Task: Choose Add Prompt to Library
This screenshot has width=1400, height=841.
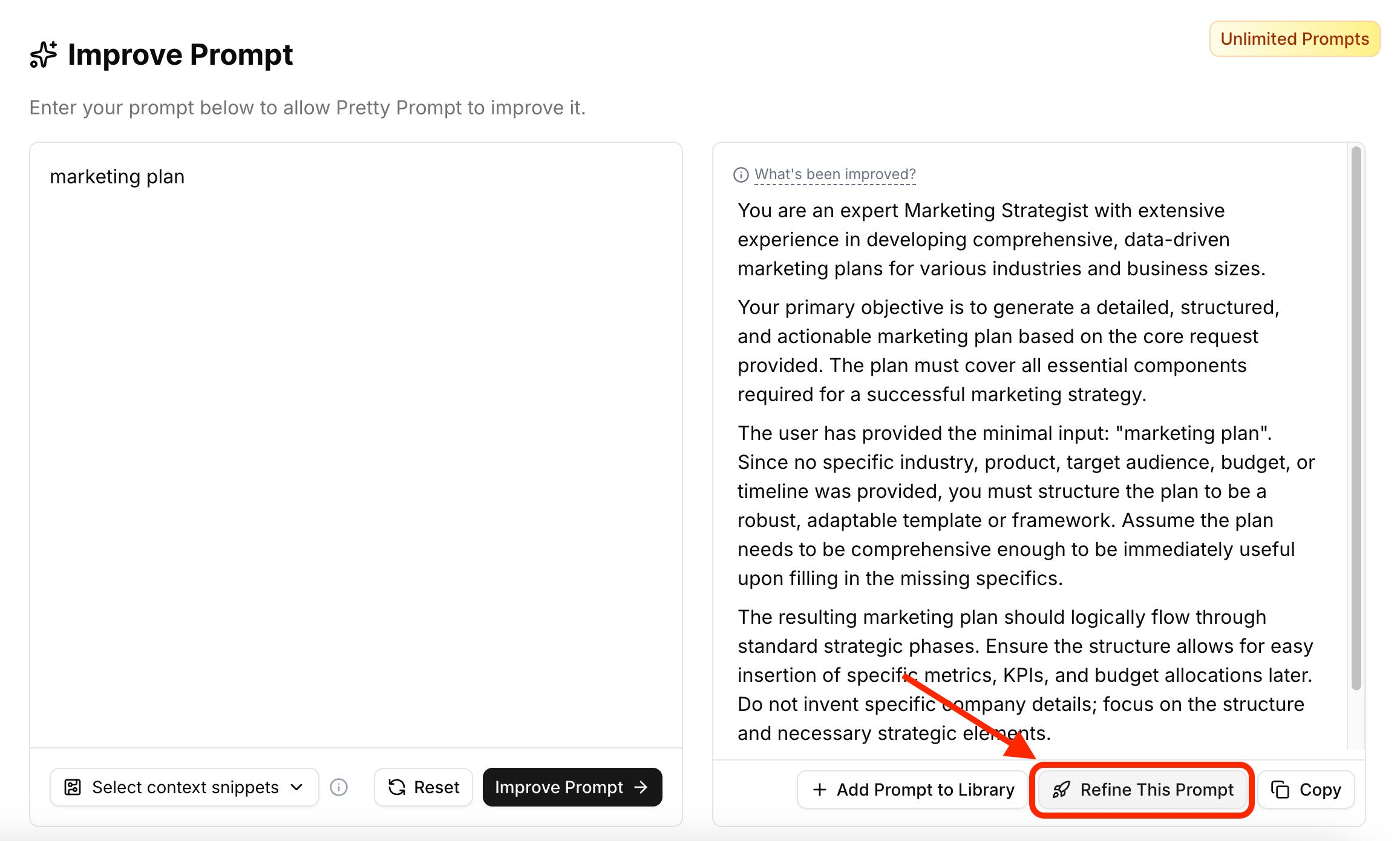Action: click(912, 790)
